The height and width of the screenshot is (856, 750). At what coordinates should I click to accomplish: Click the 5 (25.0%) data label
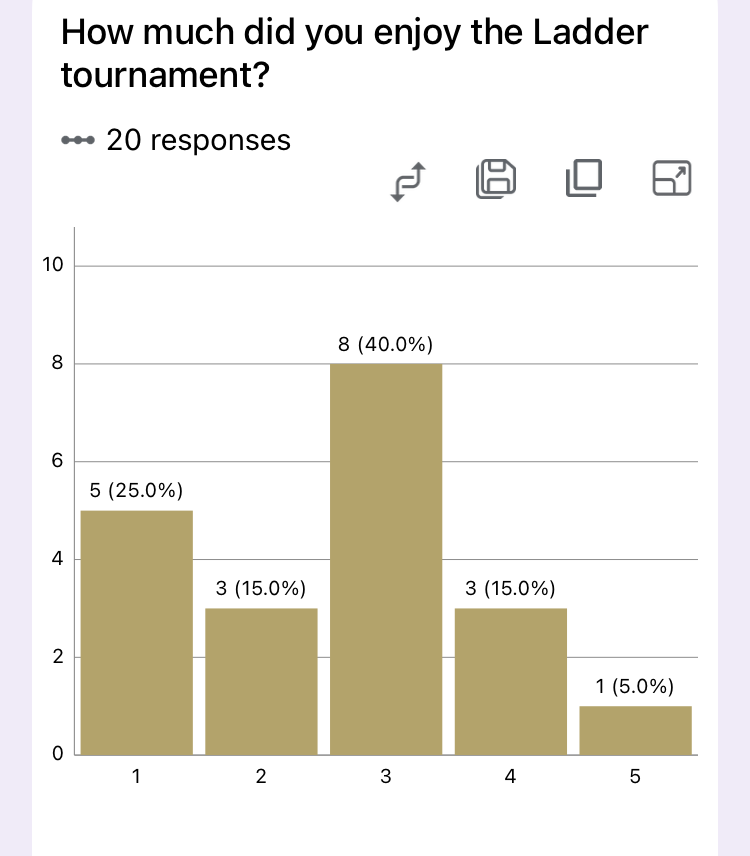pyautogui.click(x=136, y=490)
